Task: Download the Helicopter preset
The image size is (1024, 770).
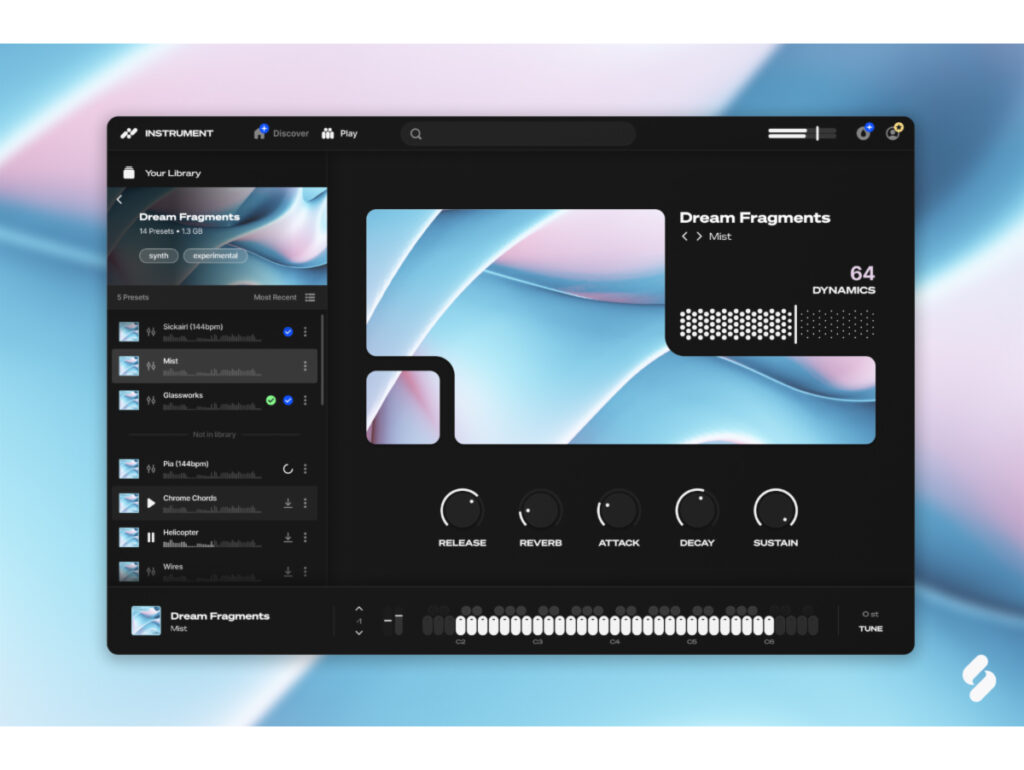Action: point(287,537)
